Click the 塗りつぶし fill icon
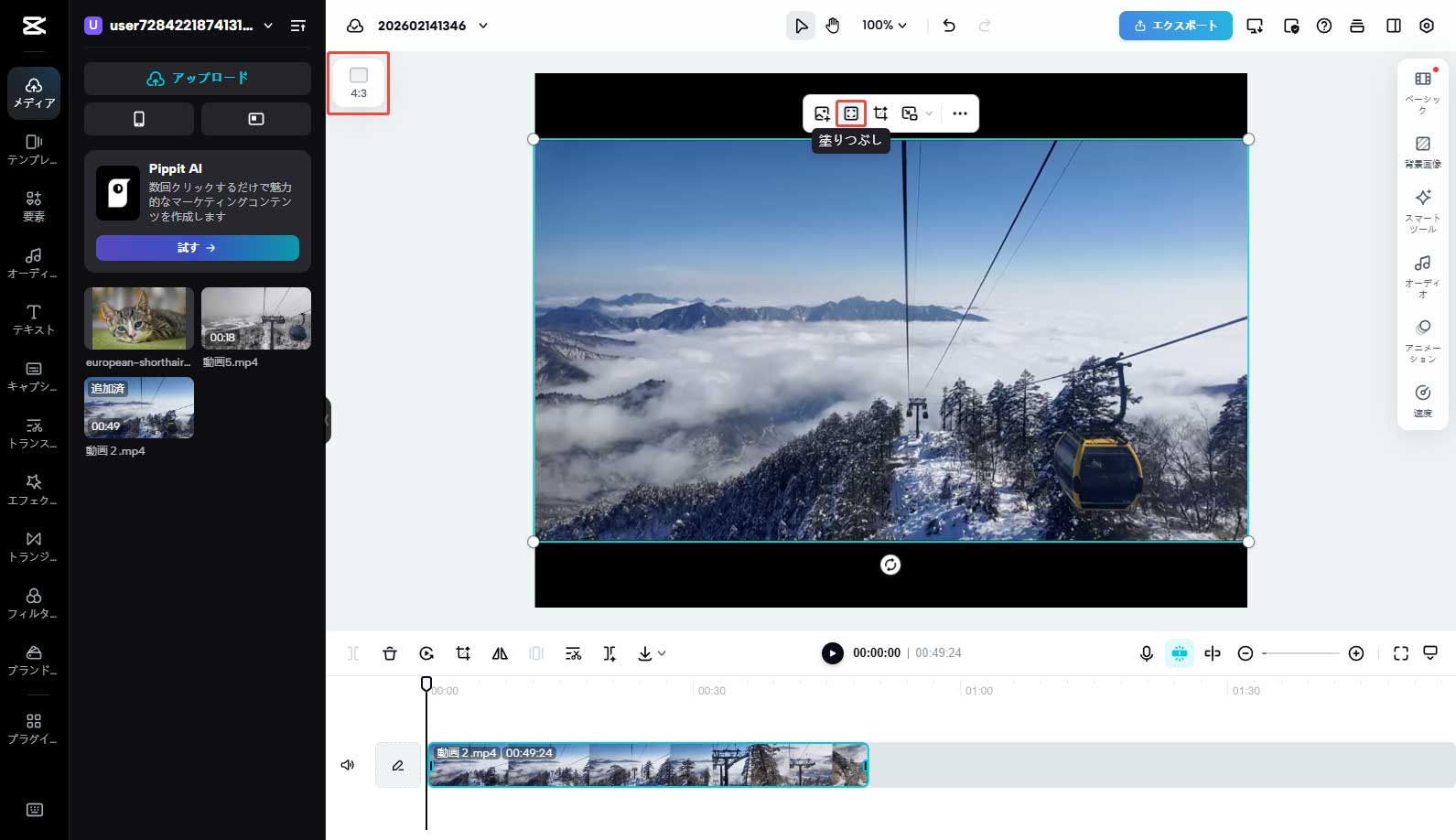The width and height of the screenshot is (1456, 840). [851, 113]
